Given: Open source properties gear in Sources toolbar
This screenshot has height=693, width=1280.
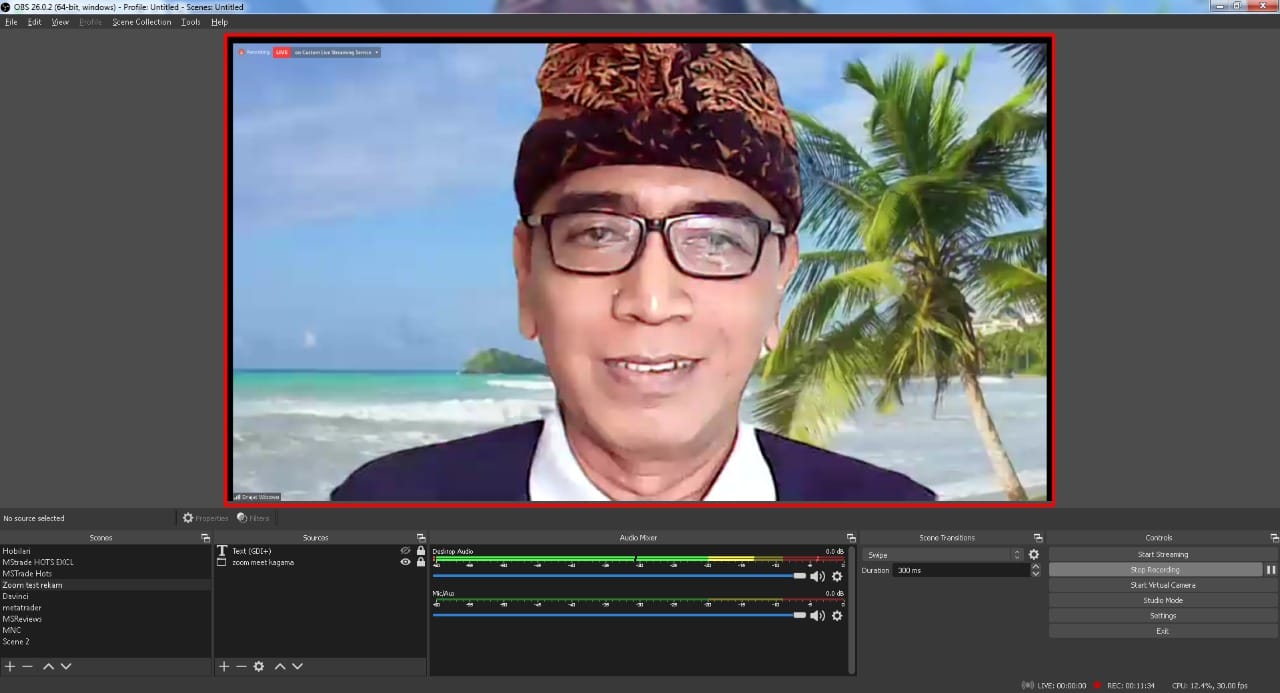Looking at the screenshot, I should pyautogui.click(x=259, y=666).
